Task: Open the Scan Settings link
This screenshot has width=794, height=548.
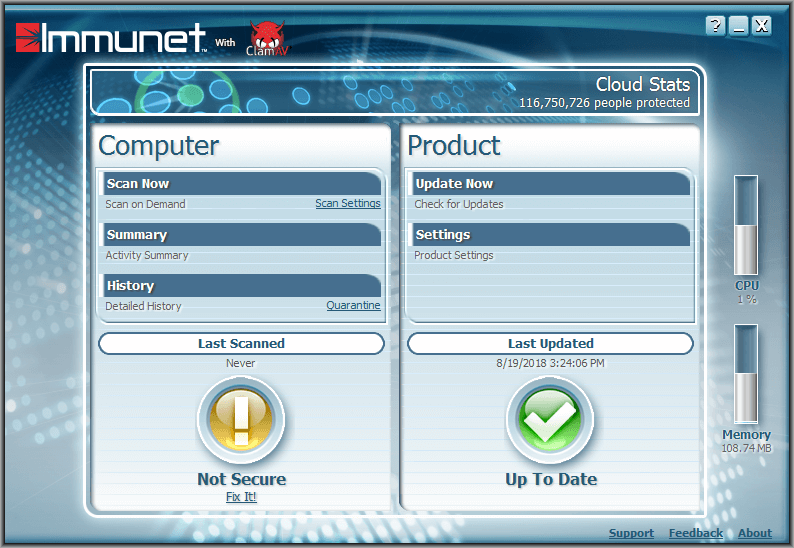Action: pyautogui.click(x=348, y=204)
